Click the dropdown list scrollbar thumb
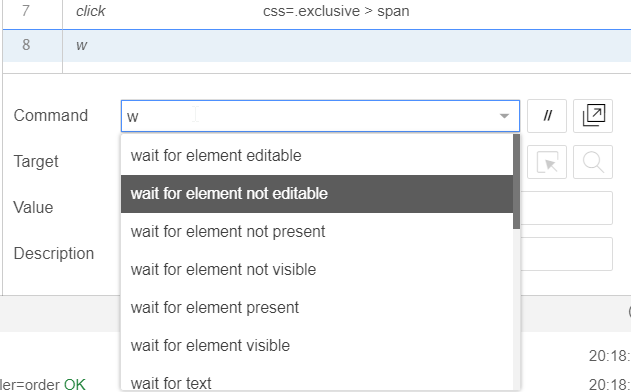 pos(516,181)
